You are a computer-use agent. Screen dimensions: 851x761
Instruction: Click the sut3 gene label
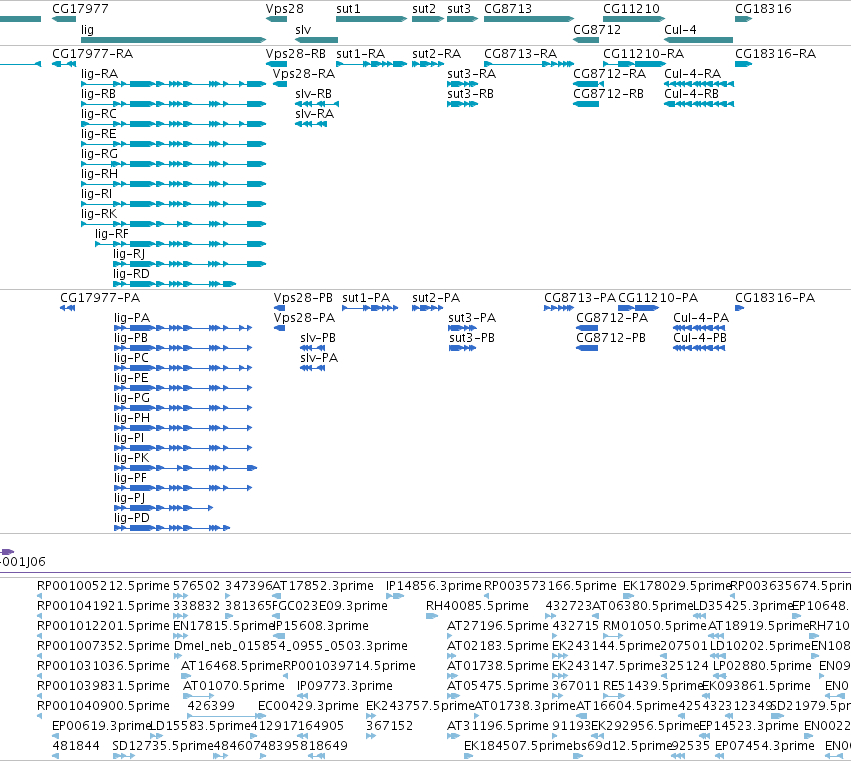pyautogui.click(x=459, y=9)
